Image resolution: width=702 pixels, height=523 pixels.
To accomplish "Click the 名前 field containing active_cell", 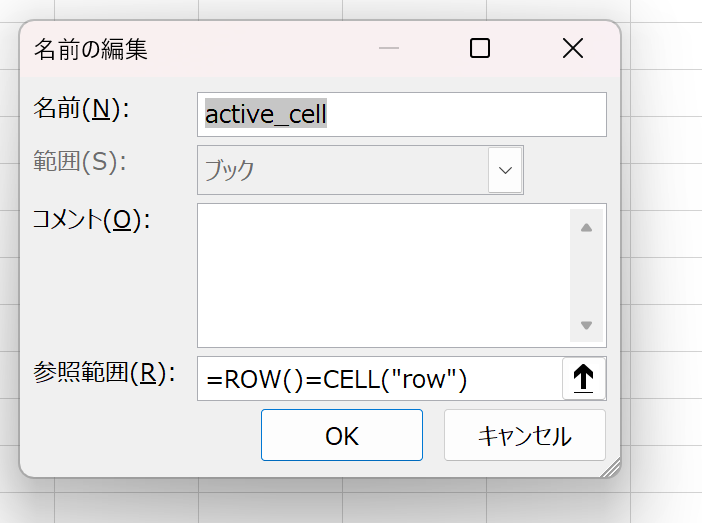I will click(x=402, y=115).
